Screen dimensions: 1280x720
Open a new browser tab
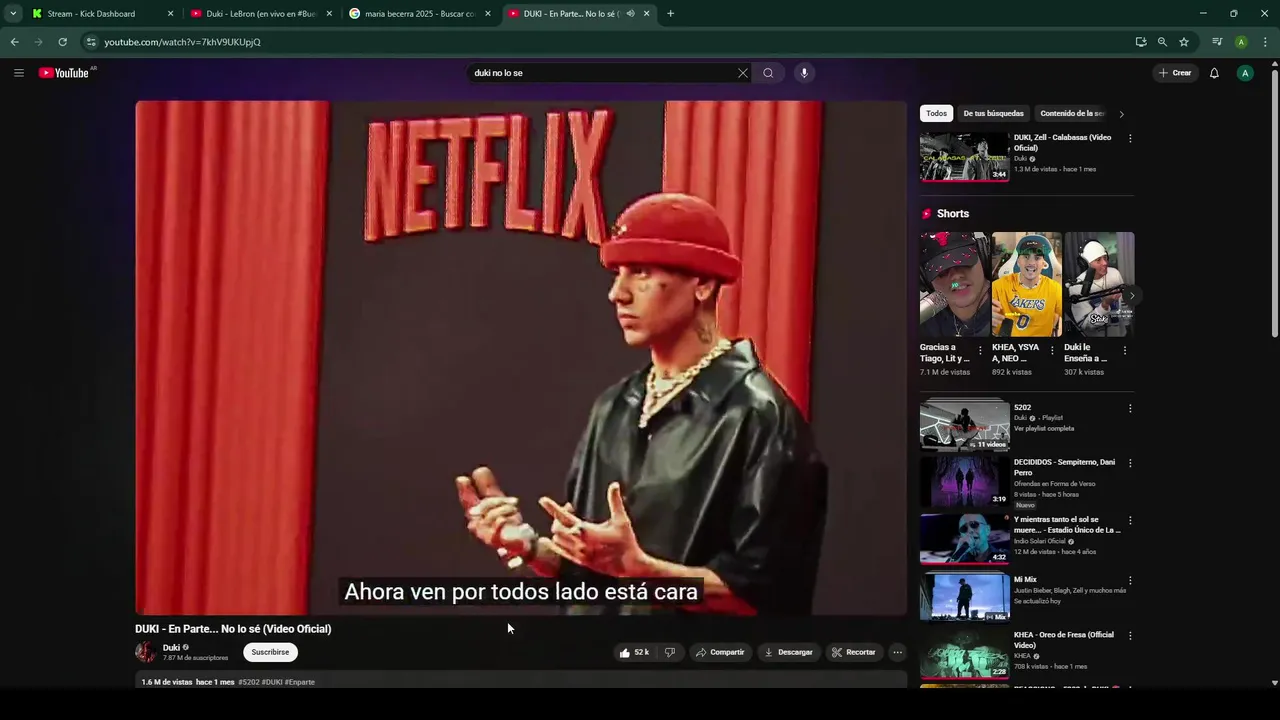coord(670,14)
